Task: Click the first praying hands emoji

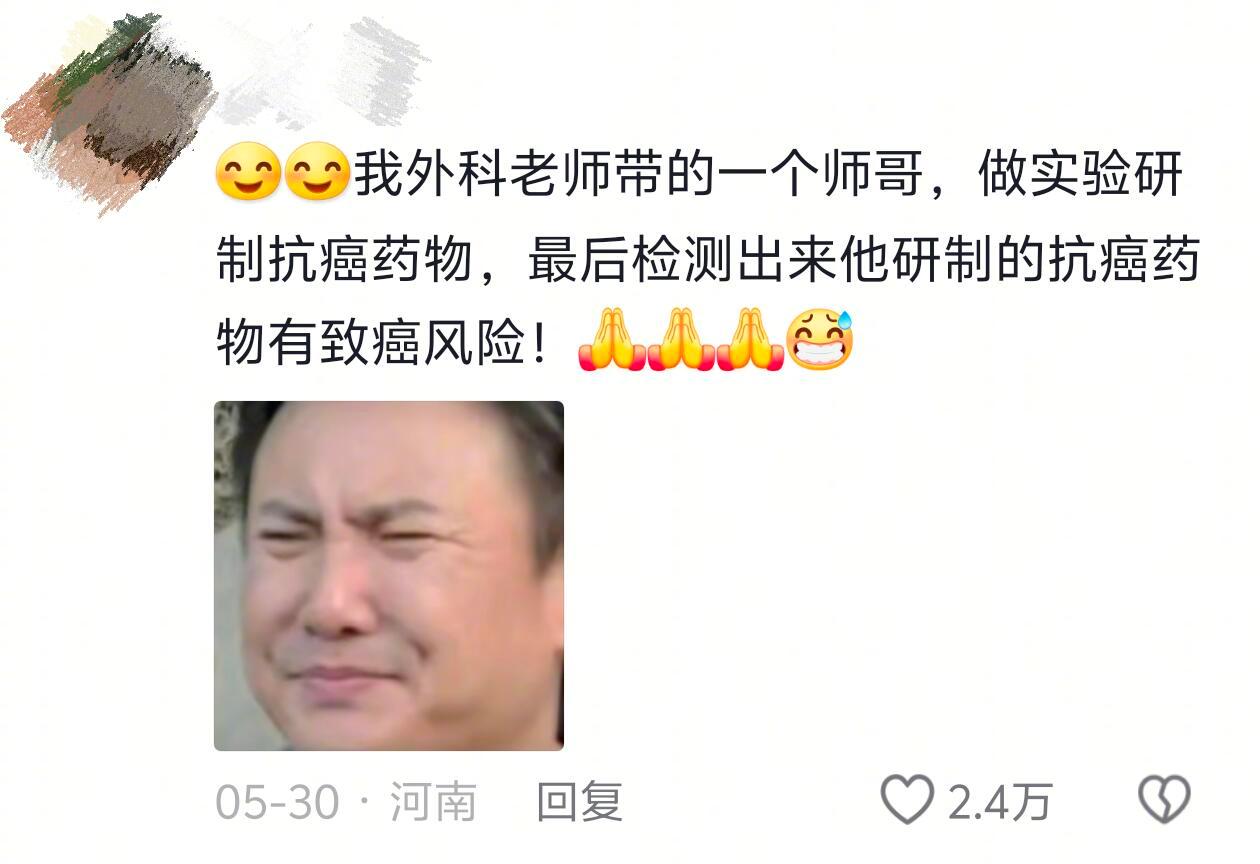Action: [612, 342]
